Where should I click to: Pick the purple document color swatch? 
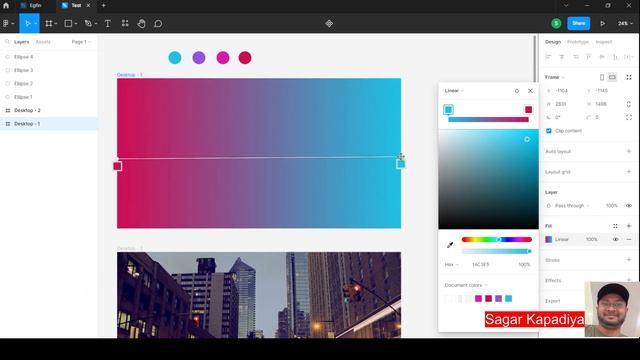(498, 299)
